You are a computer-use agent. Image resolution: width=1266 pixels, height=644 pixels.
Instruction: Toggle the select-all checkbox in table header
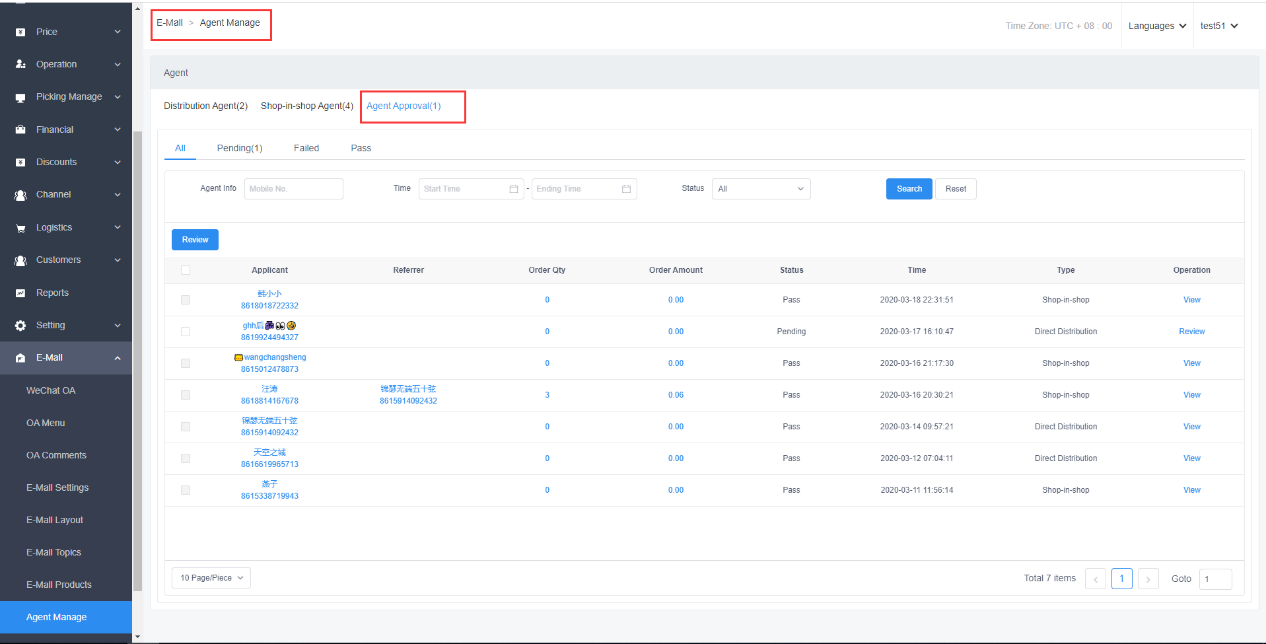click(185, 270)
